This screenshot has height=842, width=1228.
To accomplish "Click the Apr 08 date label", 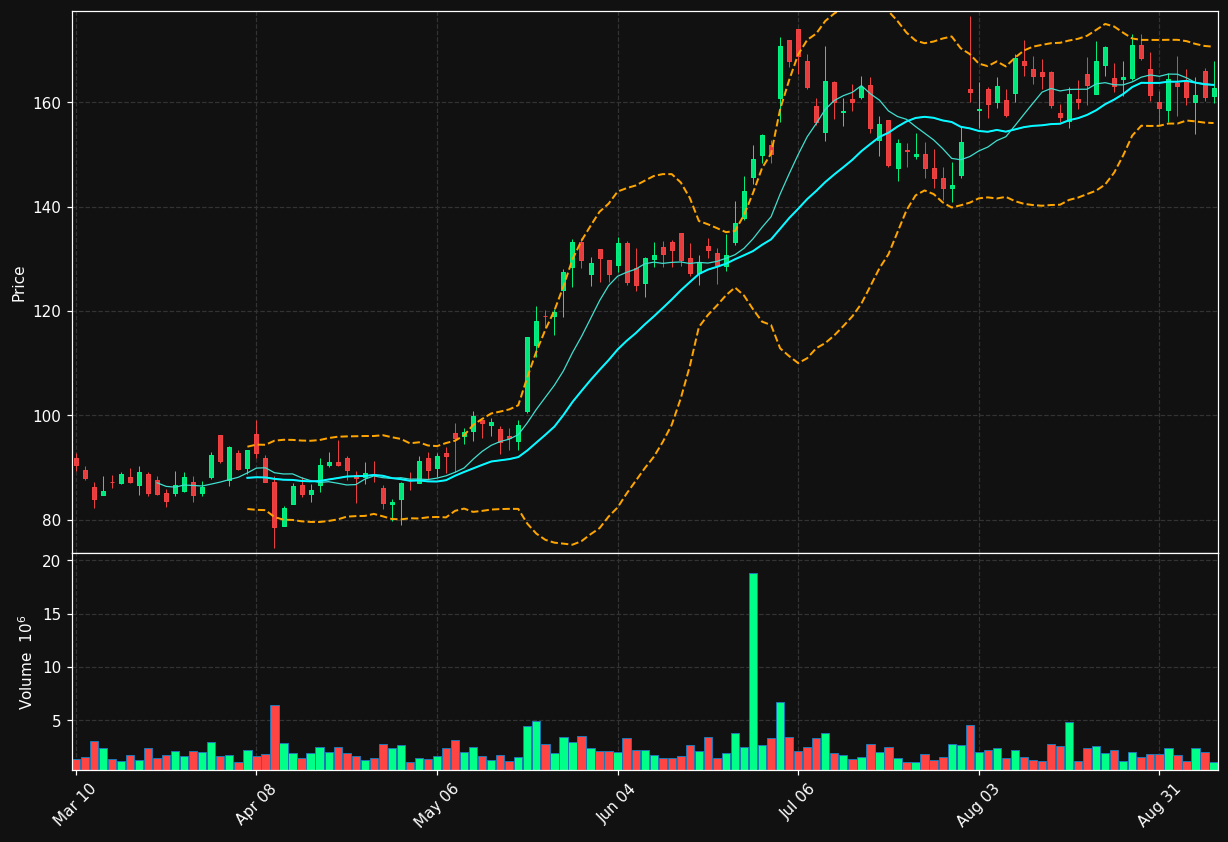I will [256, 806].
